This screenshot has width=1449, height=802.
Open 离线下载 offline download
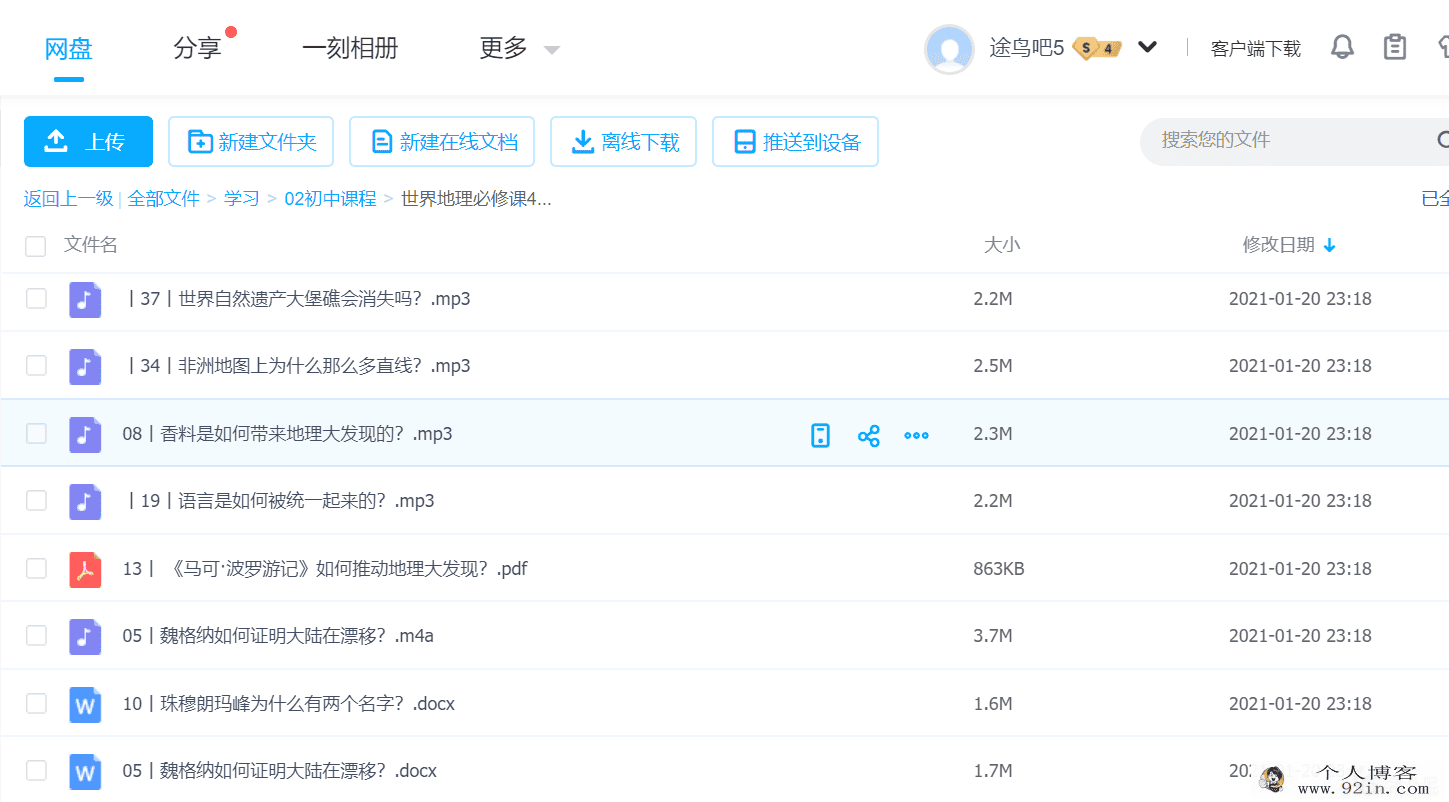click(623, 141)
